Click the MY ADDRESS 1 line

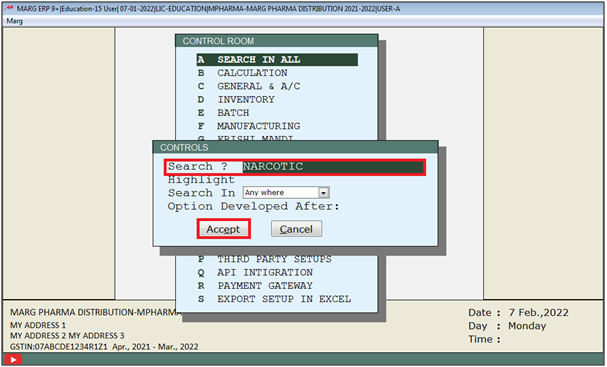click(x=38, y=325)
